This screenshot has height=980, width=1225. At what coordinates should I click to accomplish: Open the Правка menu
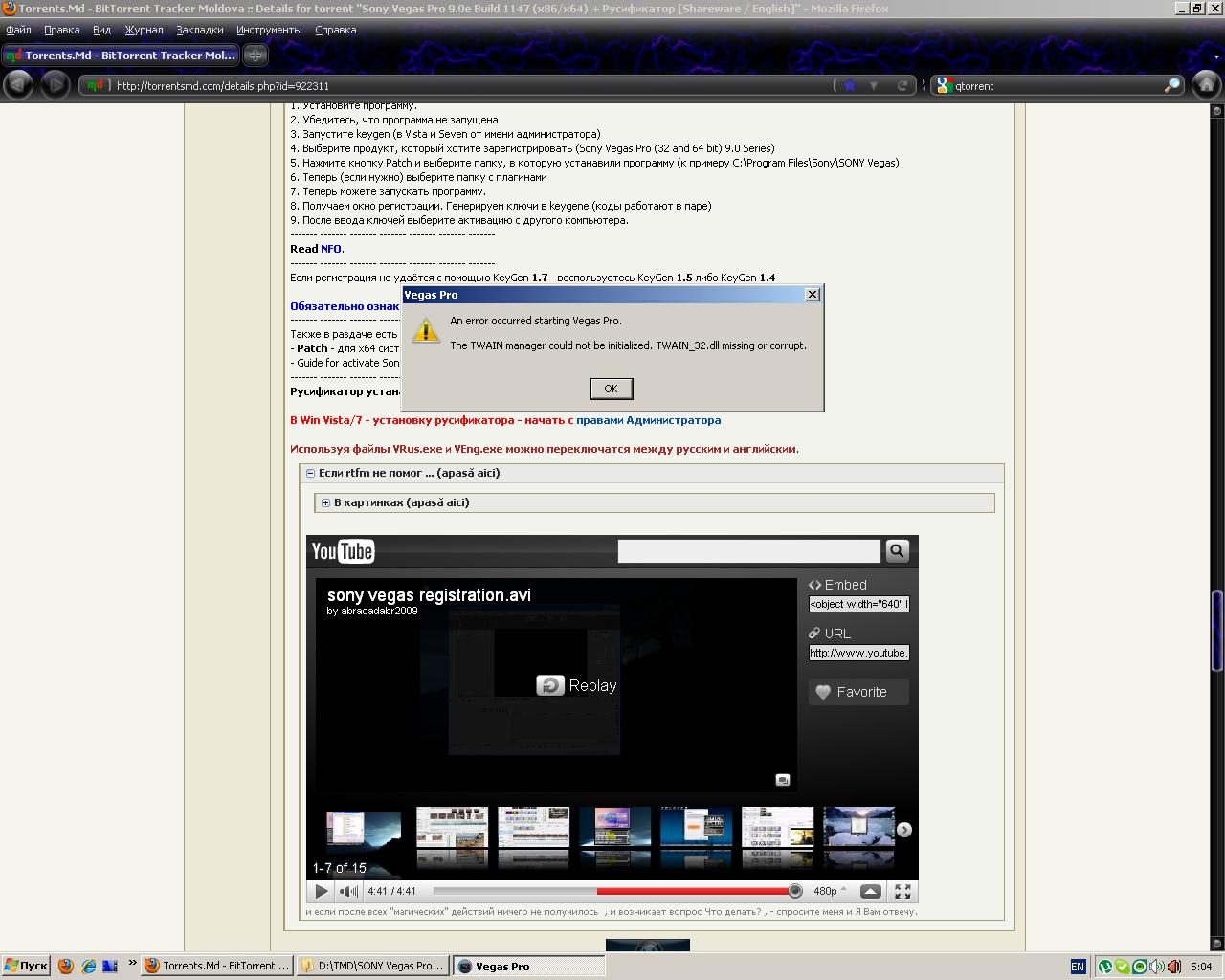(x=61, y=30)
